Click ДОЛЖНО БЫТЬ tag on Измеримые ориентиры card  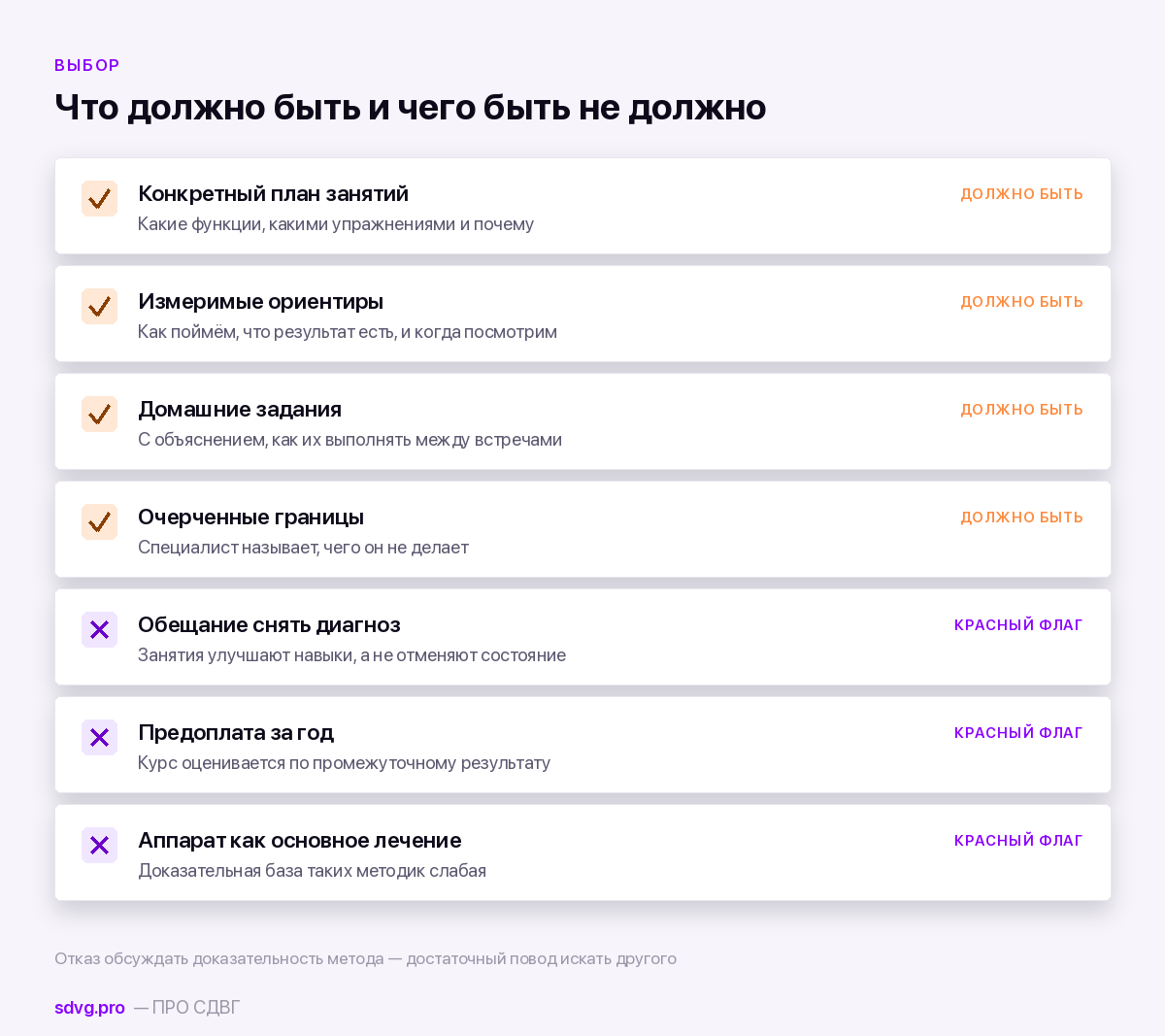pyautogui.click(x=1021, y=302)
